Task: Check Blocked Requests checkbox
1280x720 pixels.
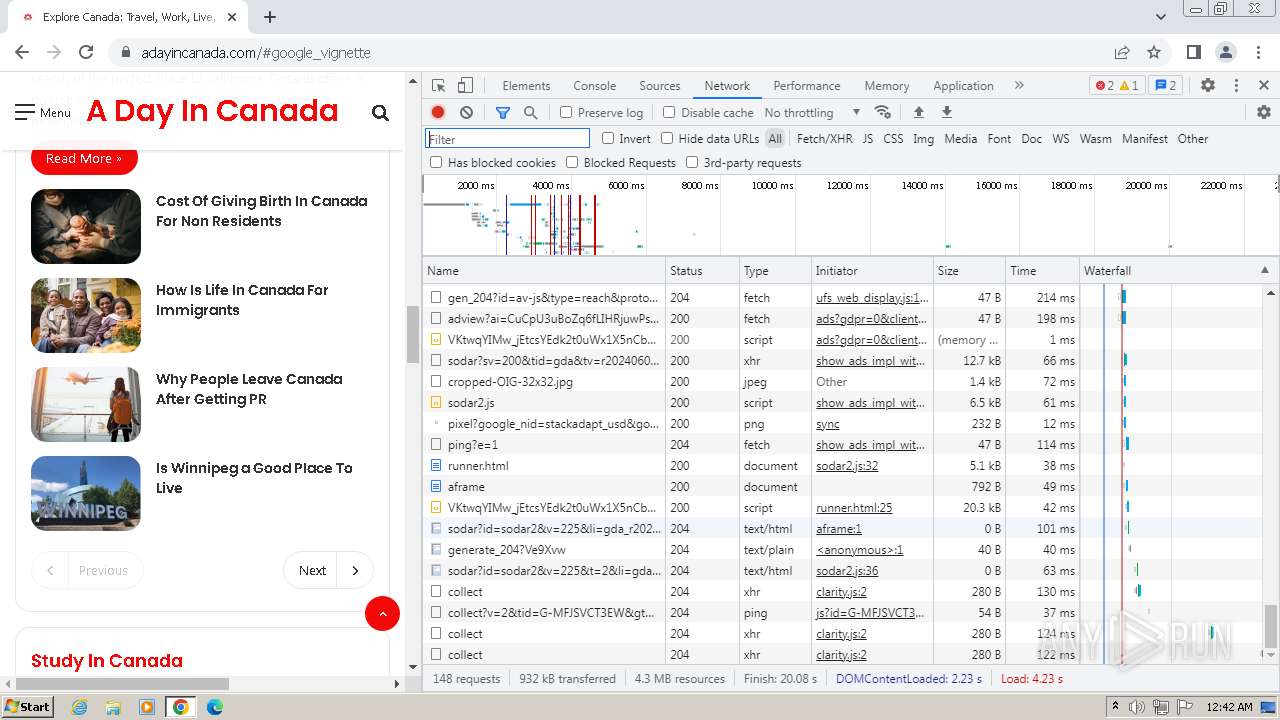Action: (572, 162)
